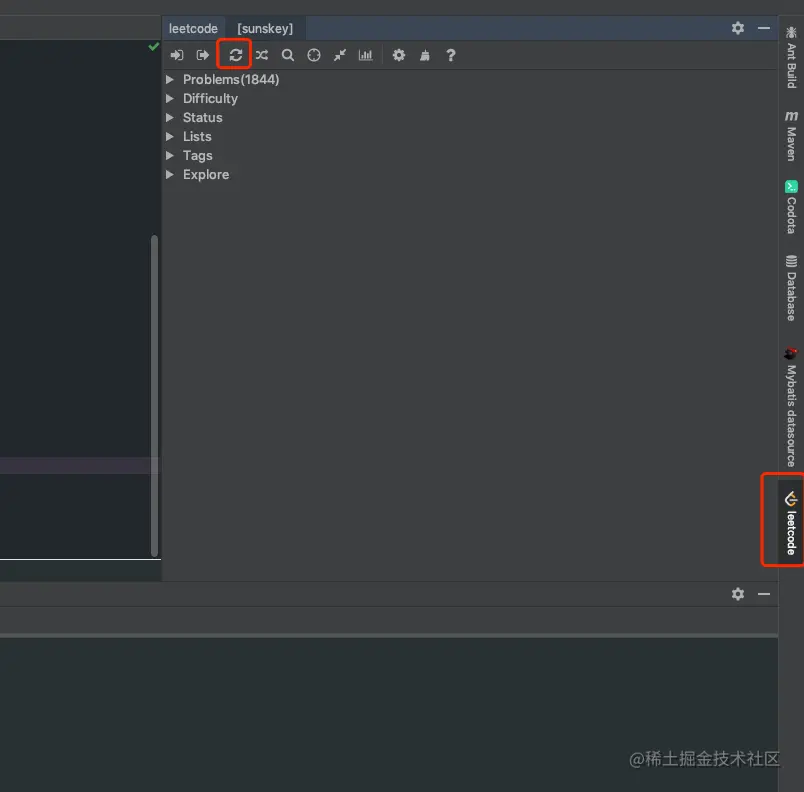Select the Explore tree row

tap(470, 174)
